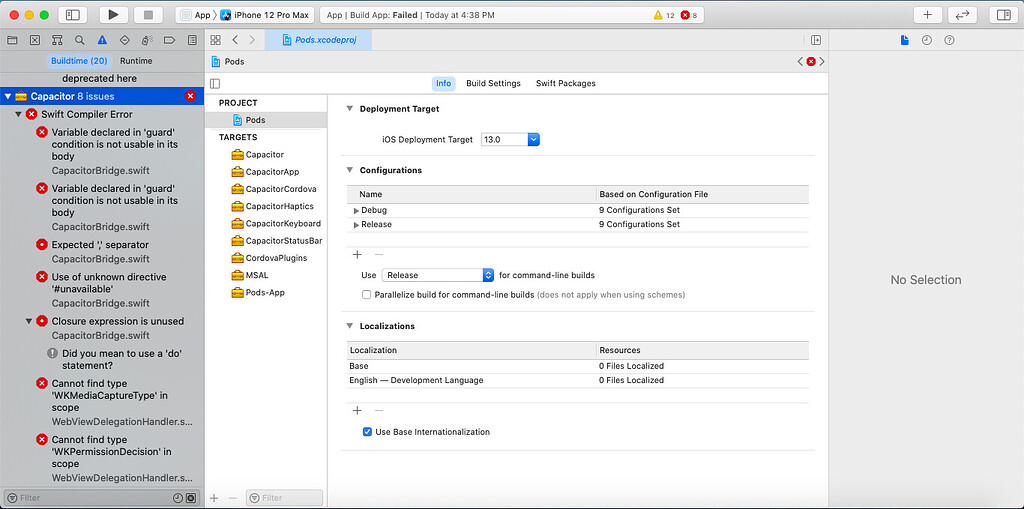Open the Library with the plus button

tap(927, 14)
